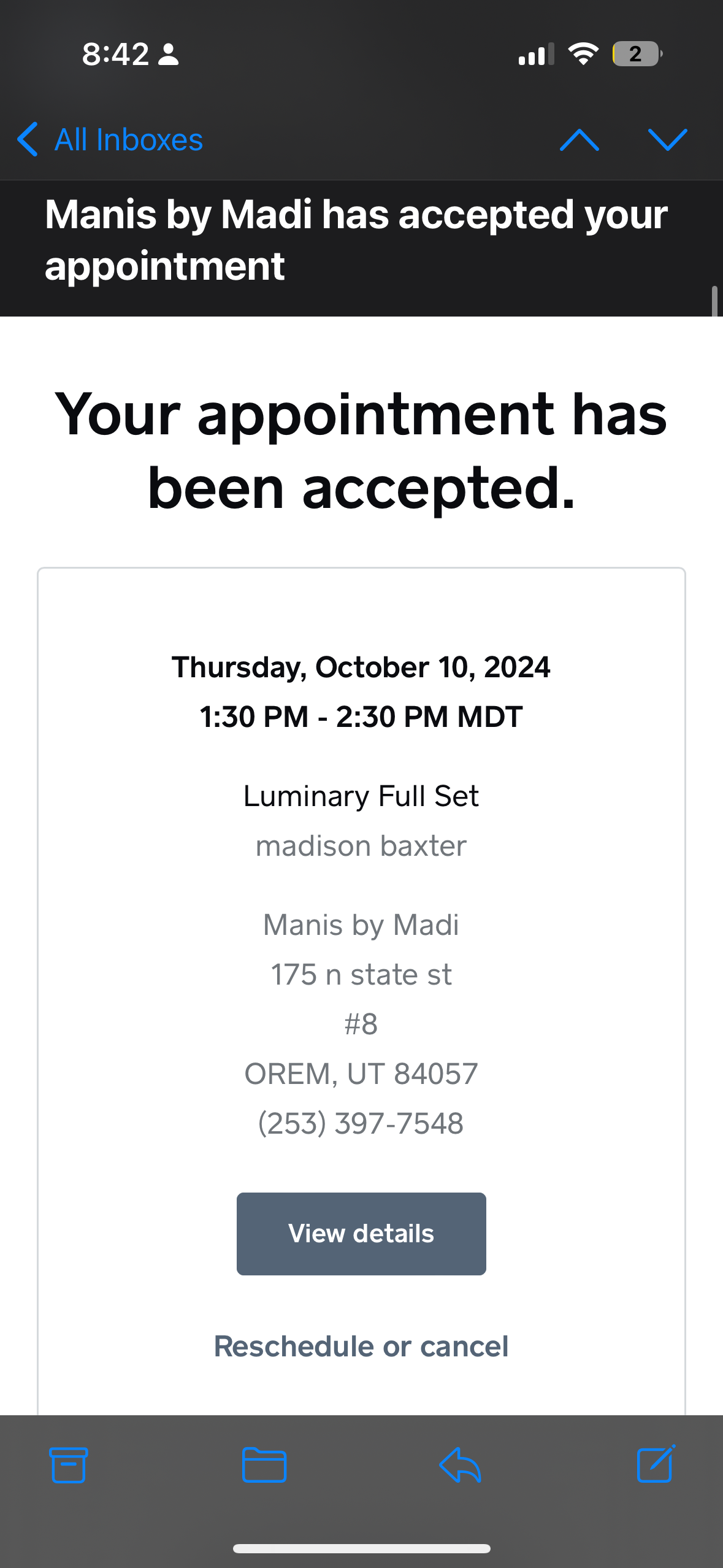The image size is (723, 1568).
Task: Tap the 175 n state st address
Action: 361,974
